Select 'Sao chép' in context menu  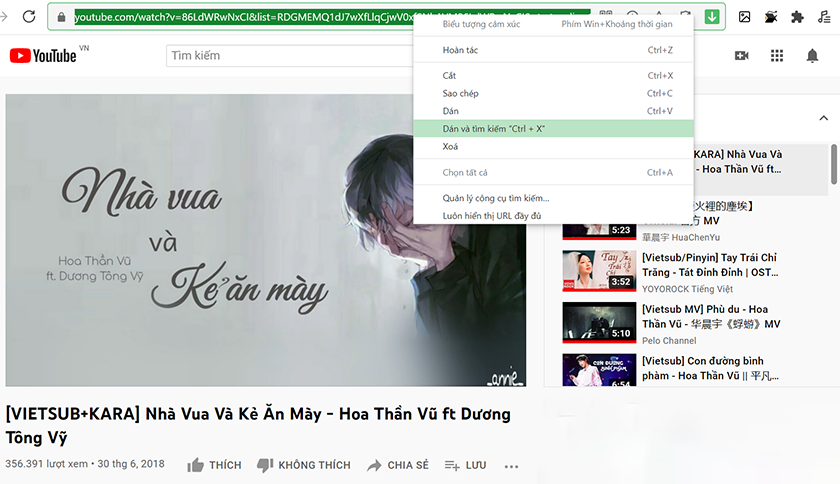pos(461,93)
